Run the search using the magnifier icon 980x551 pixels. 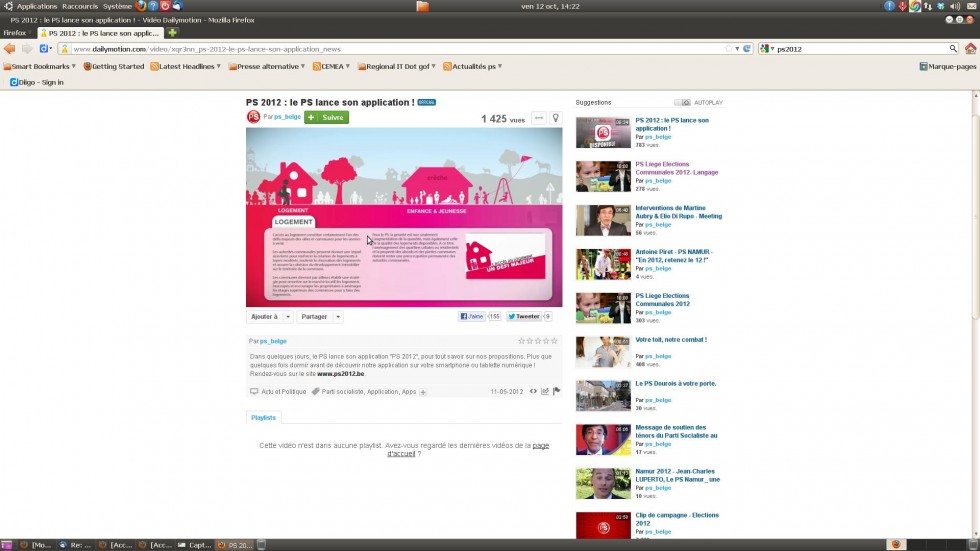[x=953, y=49]
